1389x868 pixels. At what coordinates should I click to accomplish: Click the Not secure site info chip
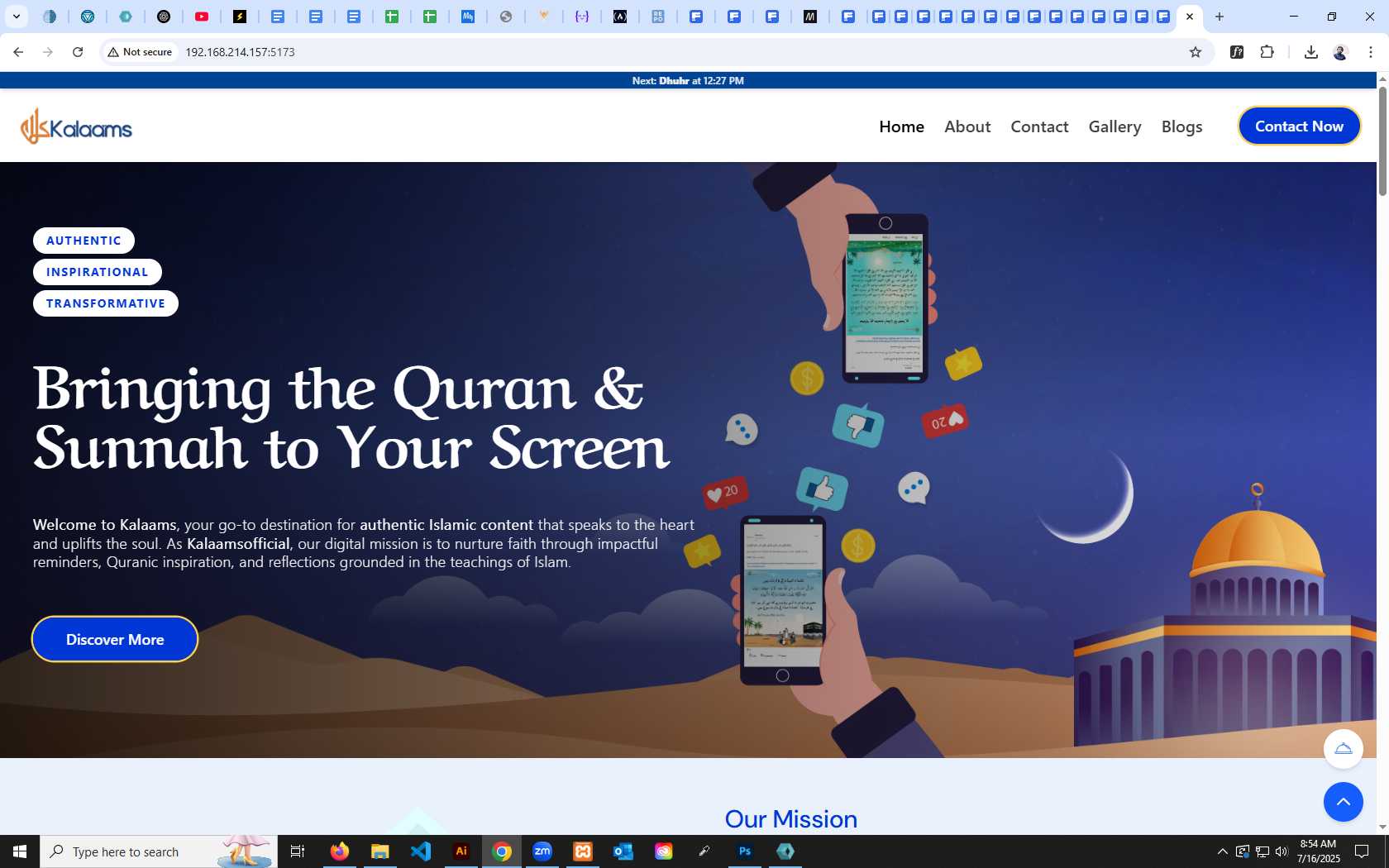(140, 52)
